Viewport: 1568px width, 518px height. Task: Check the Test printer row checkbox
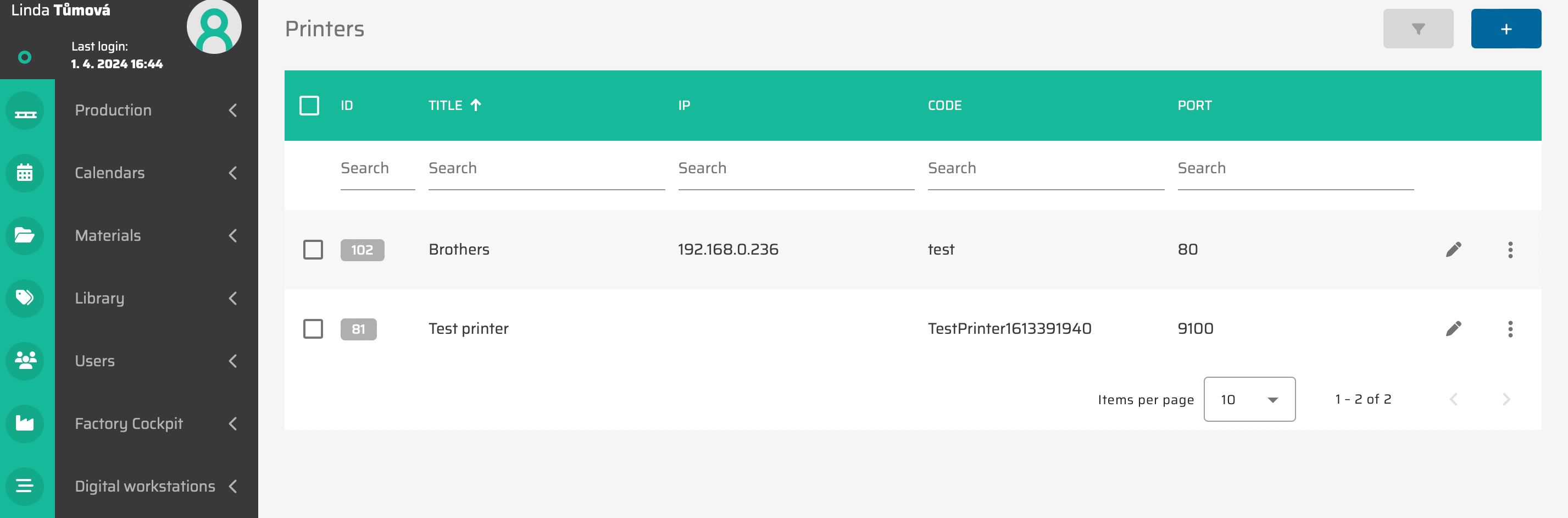tap(313, 329)
